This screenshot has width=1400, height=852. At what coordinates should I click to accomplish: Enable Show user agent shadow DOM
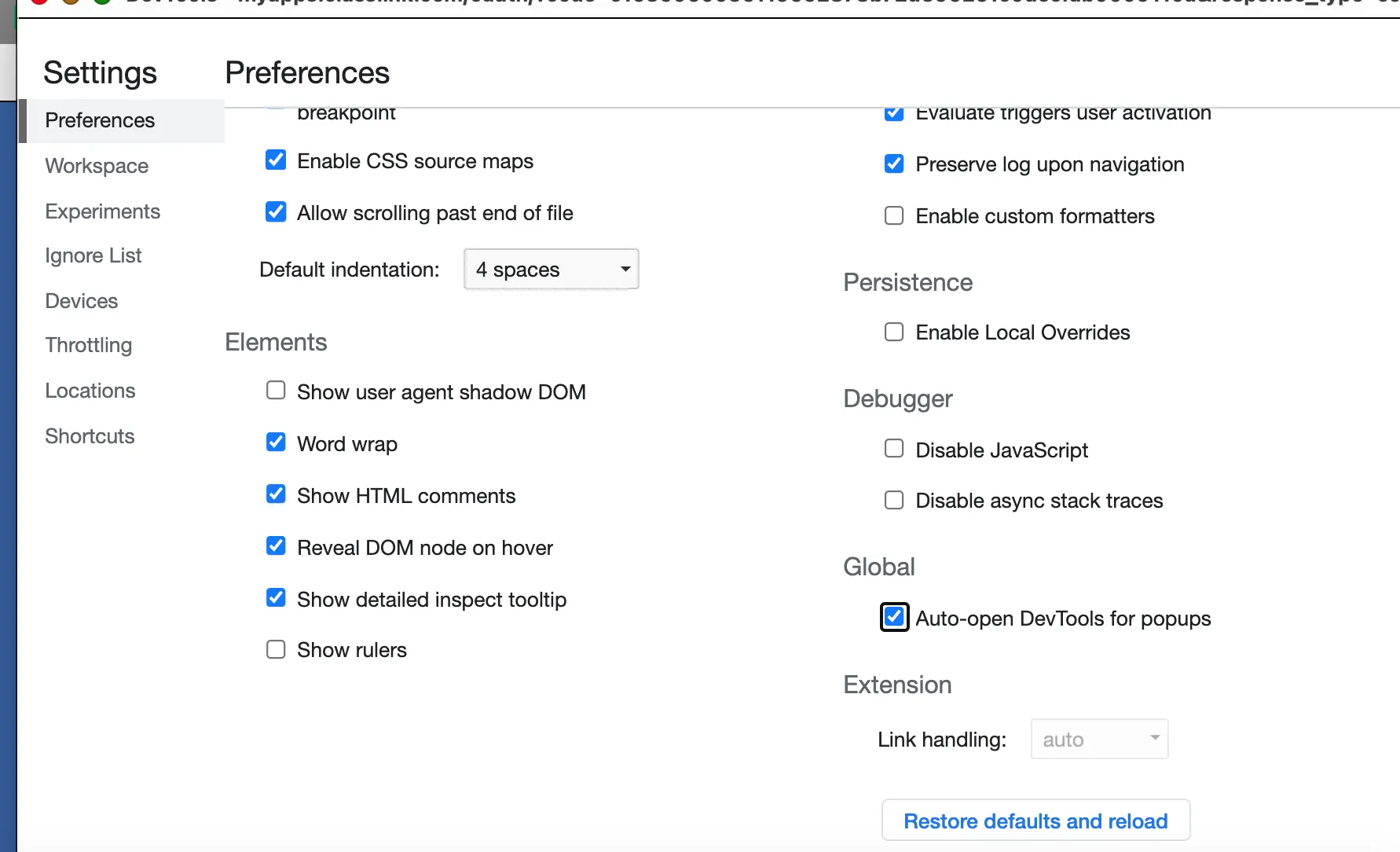point(276,391)
